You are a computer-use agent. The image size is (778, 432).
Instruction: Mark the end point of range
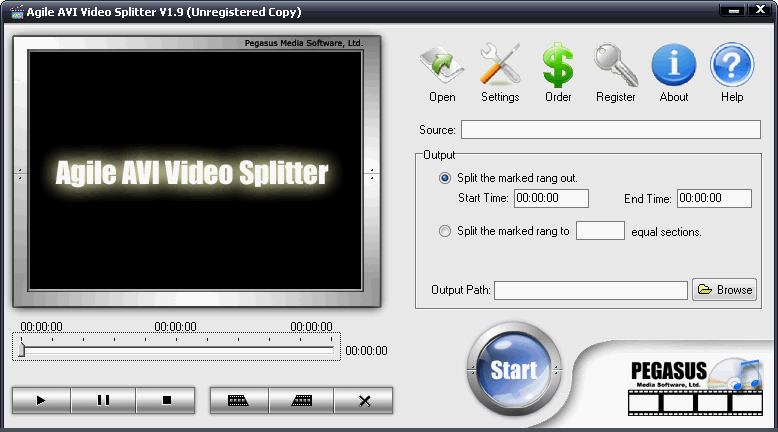pyautogui.click(x=301, y=400)
